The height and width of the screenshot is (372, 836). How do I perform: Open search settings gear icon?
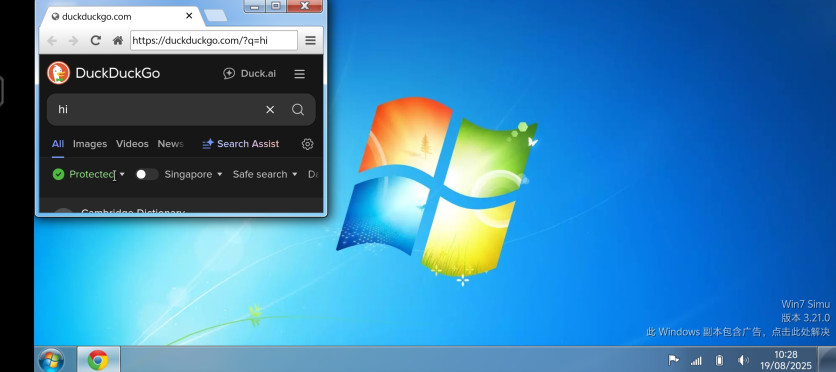click(x=308, y=144)
